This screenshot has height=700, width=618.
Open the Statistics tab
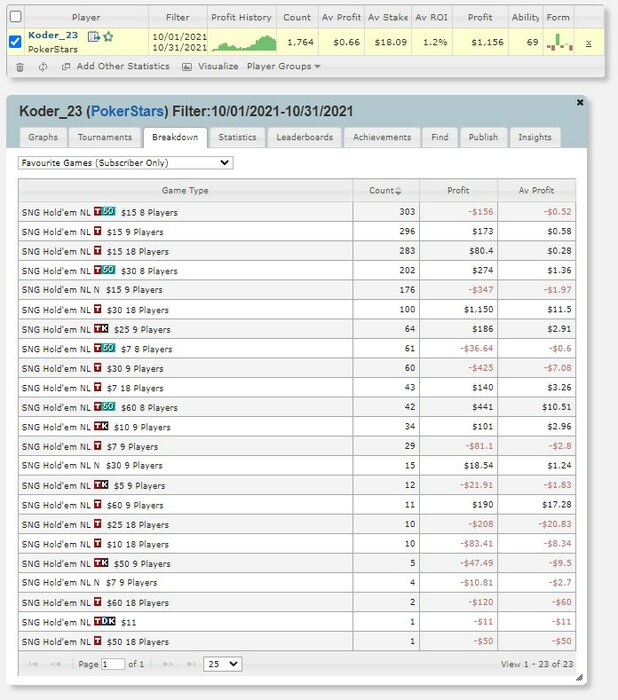point(237,138)
